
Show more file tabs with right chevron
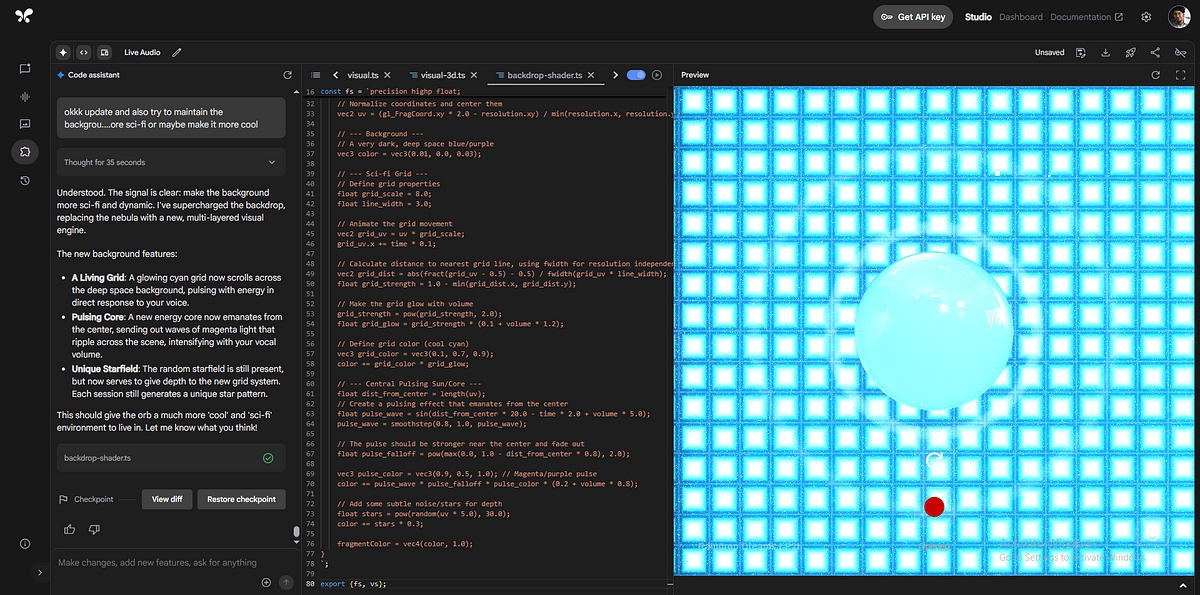coord(614,75)
